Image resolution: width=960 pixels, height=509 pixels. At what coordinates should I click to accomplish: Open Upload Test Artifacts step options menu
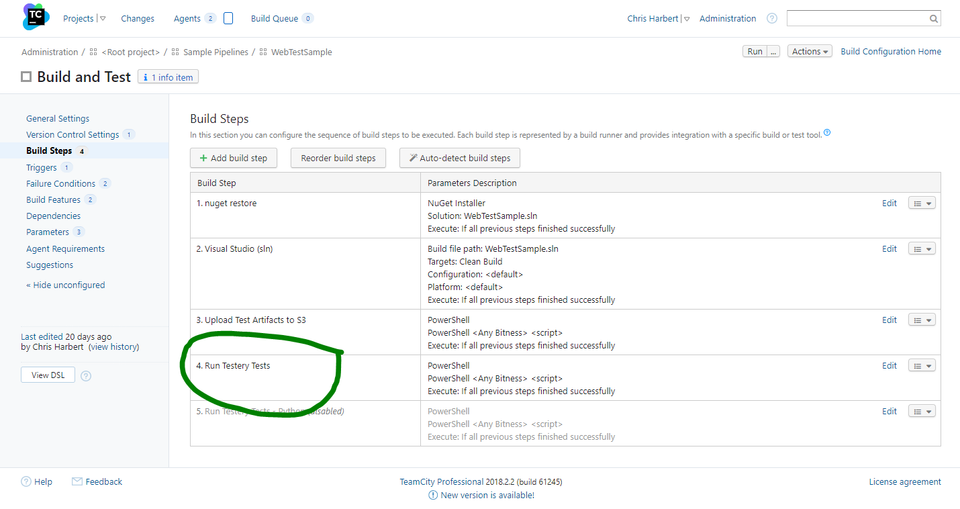pos(921,320)
